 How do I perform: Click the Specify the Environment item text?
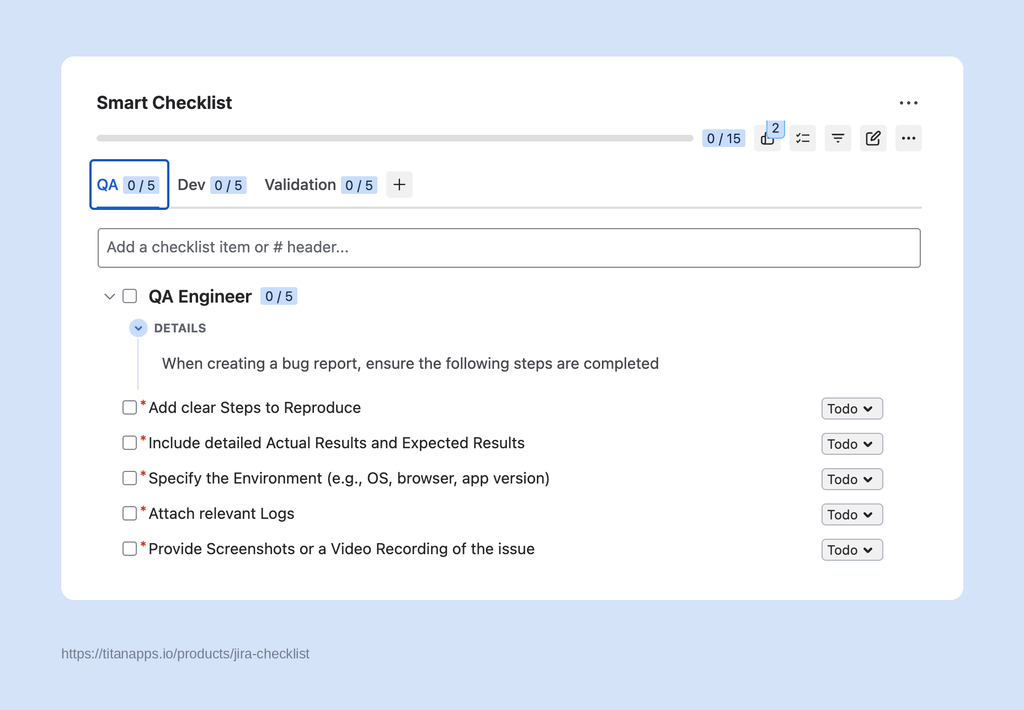click(349, 479)
